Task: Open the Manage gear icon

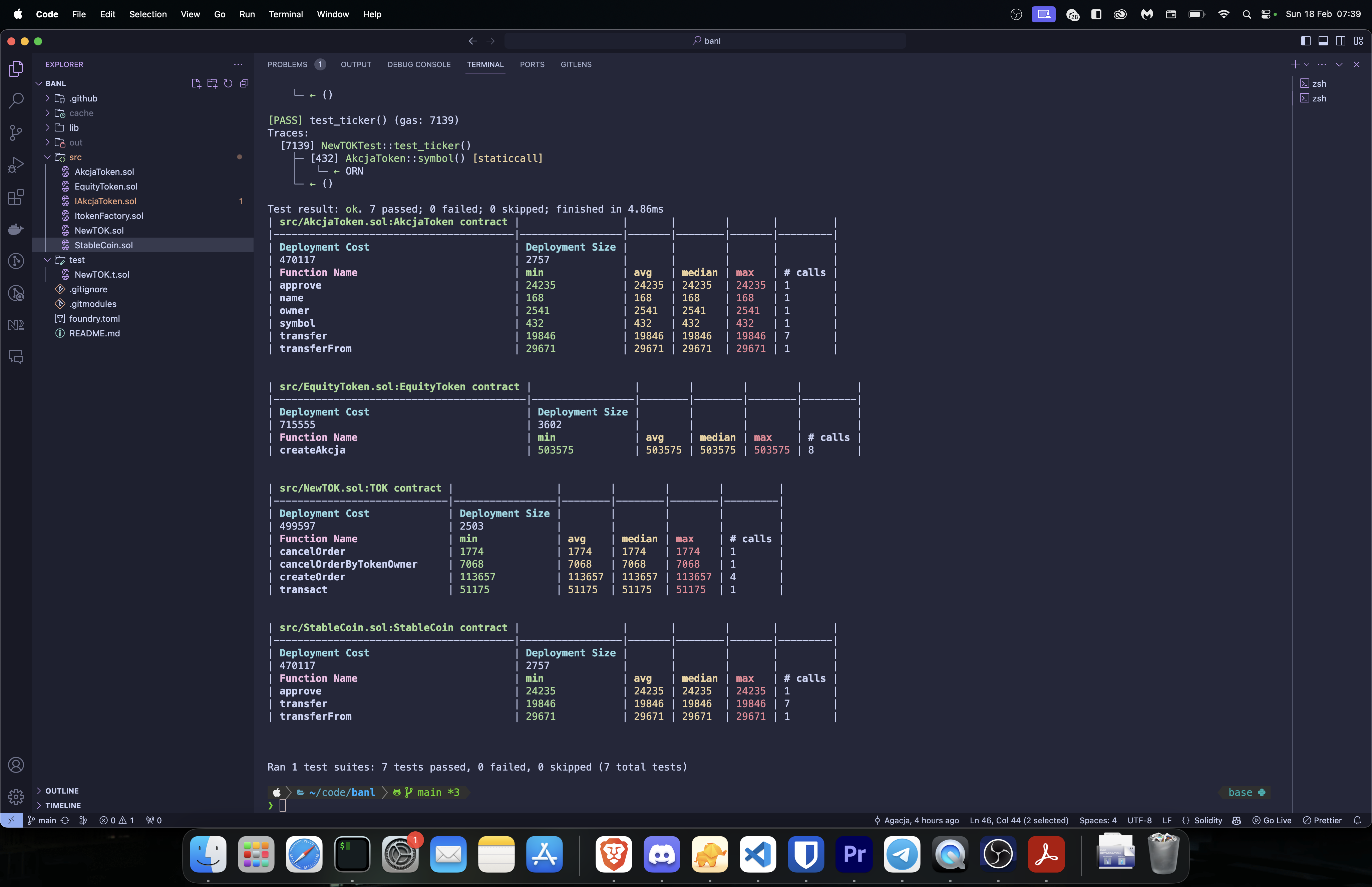Action: pos(16,797)
